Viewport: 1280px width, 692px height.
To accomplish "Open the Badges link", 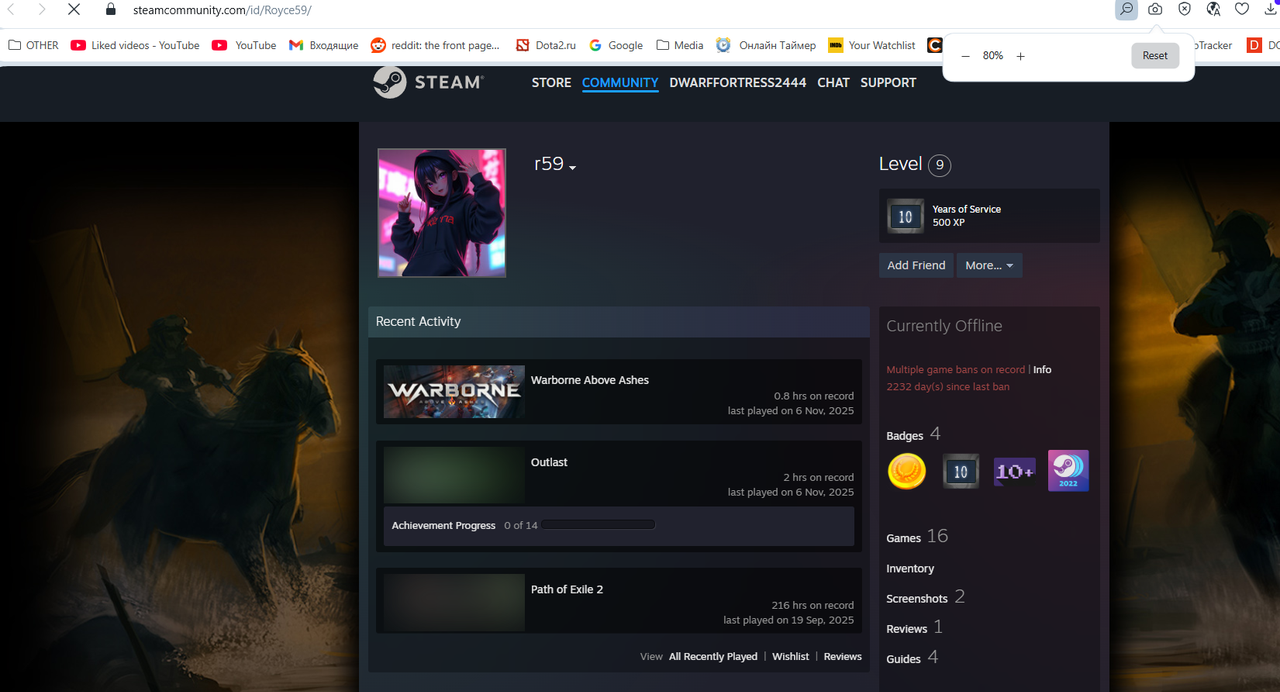I will pyautogui.click(x=905, y=436).
